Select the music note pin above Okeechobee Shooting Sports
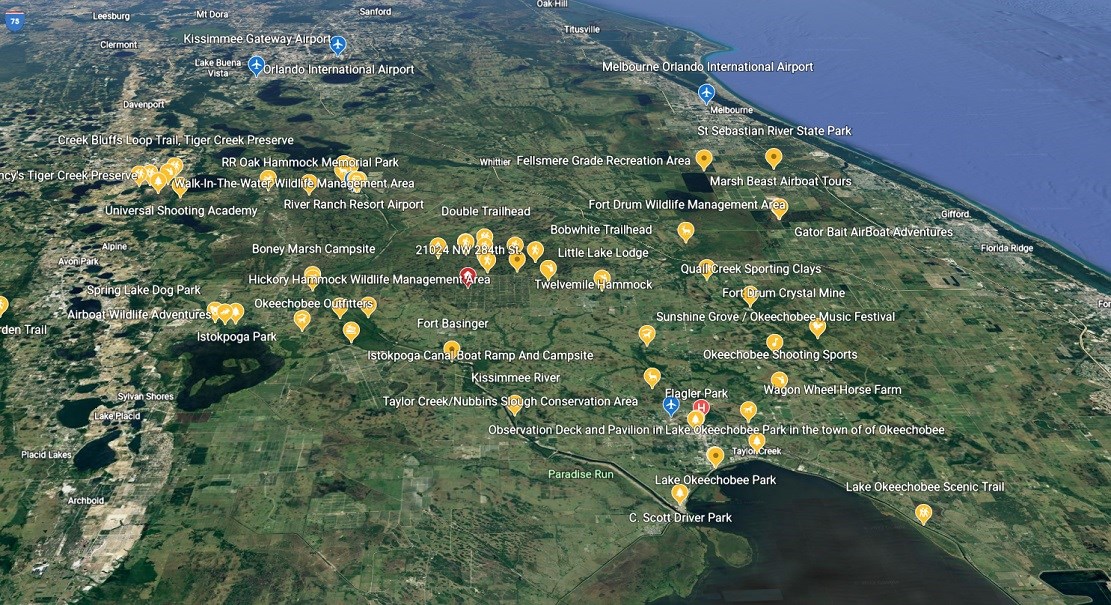 pyautogui.click(x=774, y=344)
